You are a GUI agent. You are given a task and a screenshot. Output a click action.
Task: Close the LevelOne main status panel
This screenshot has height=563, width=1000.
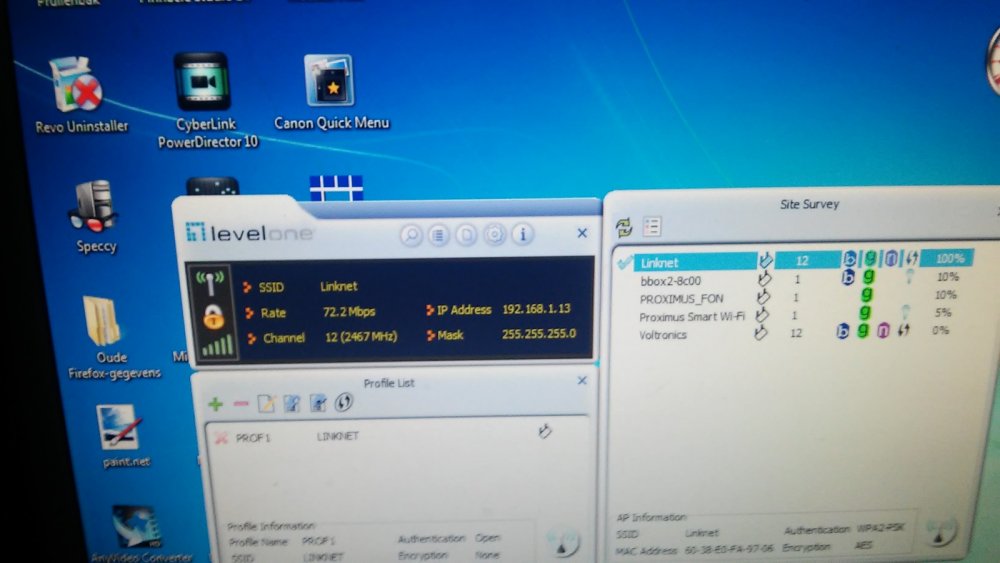tap(582, 233)
